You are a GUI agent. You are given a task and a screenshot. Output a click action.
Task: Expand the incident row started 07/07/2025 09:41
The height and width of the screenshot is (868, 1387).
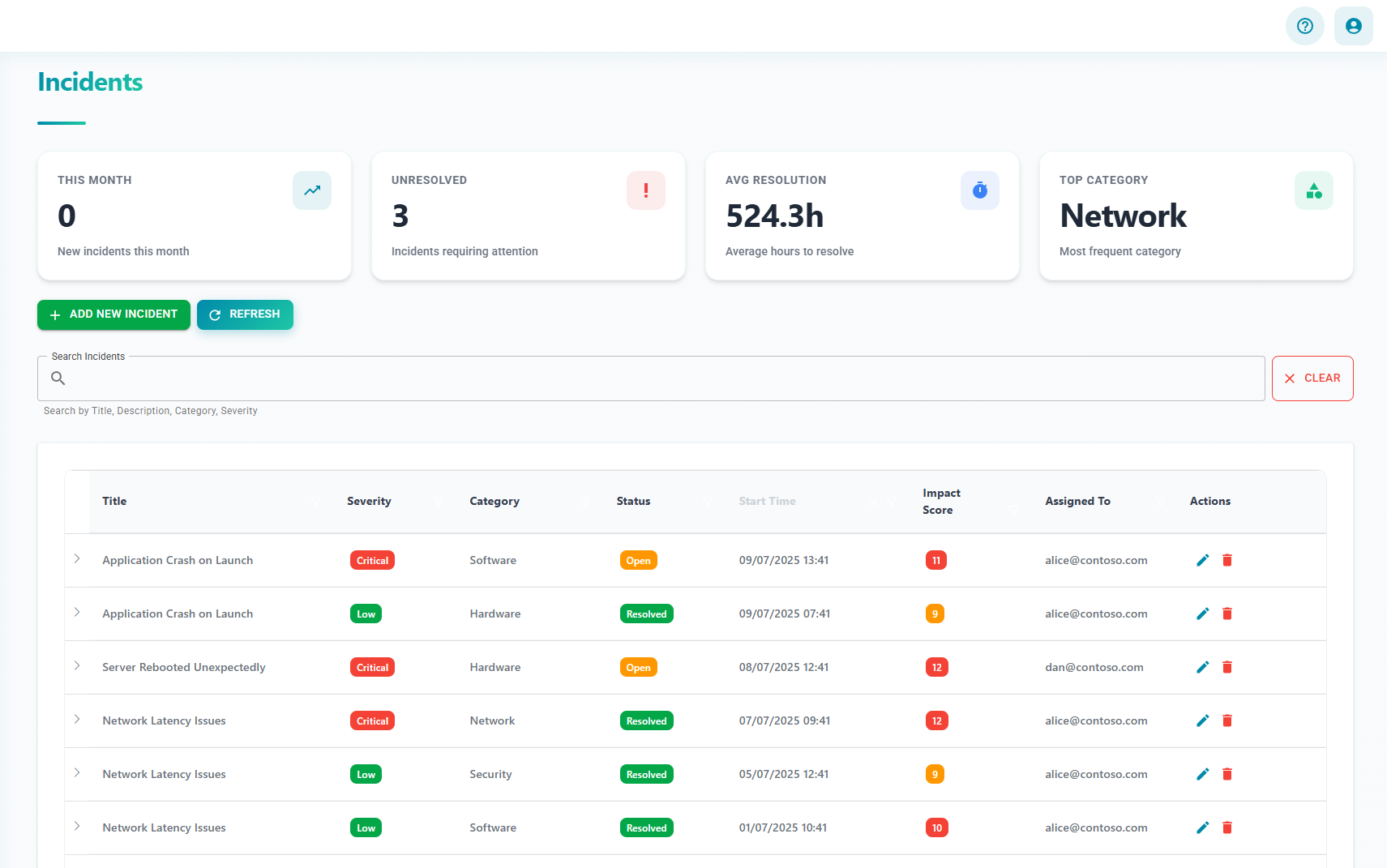pos(77,720)
